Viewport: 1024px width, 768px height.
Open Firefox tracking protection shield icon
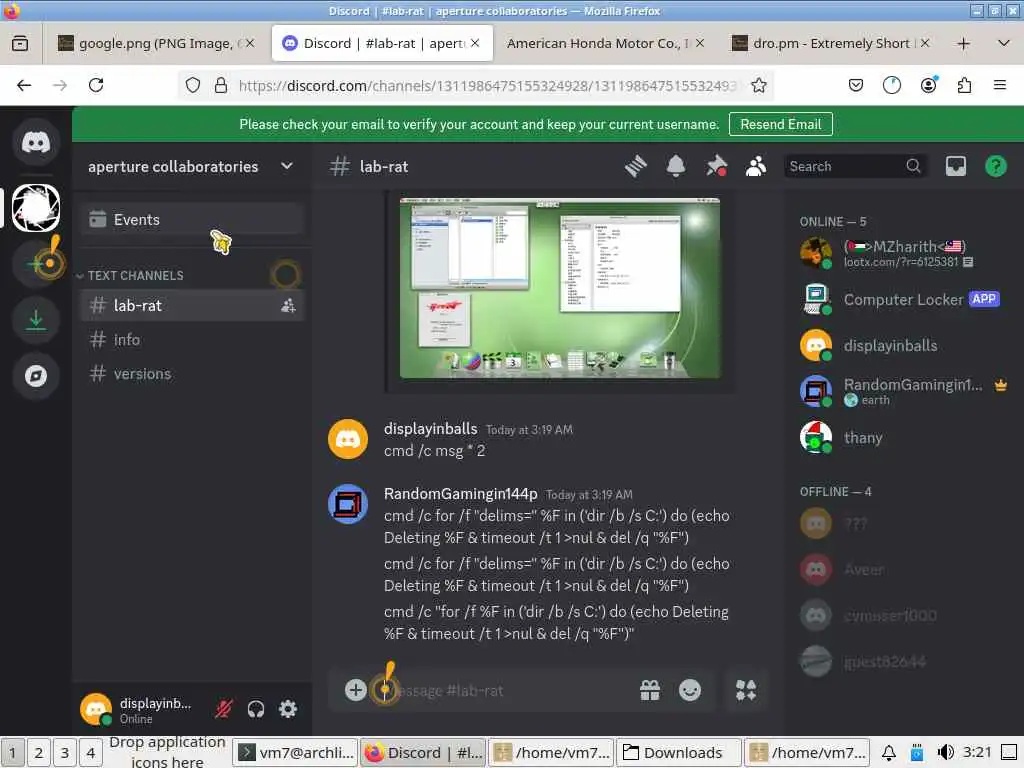193,85
